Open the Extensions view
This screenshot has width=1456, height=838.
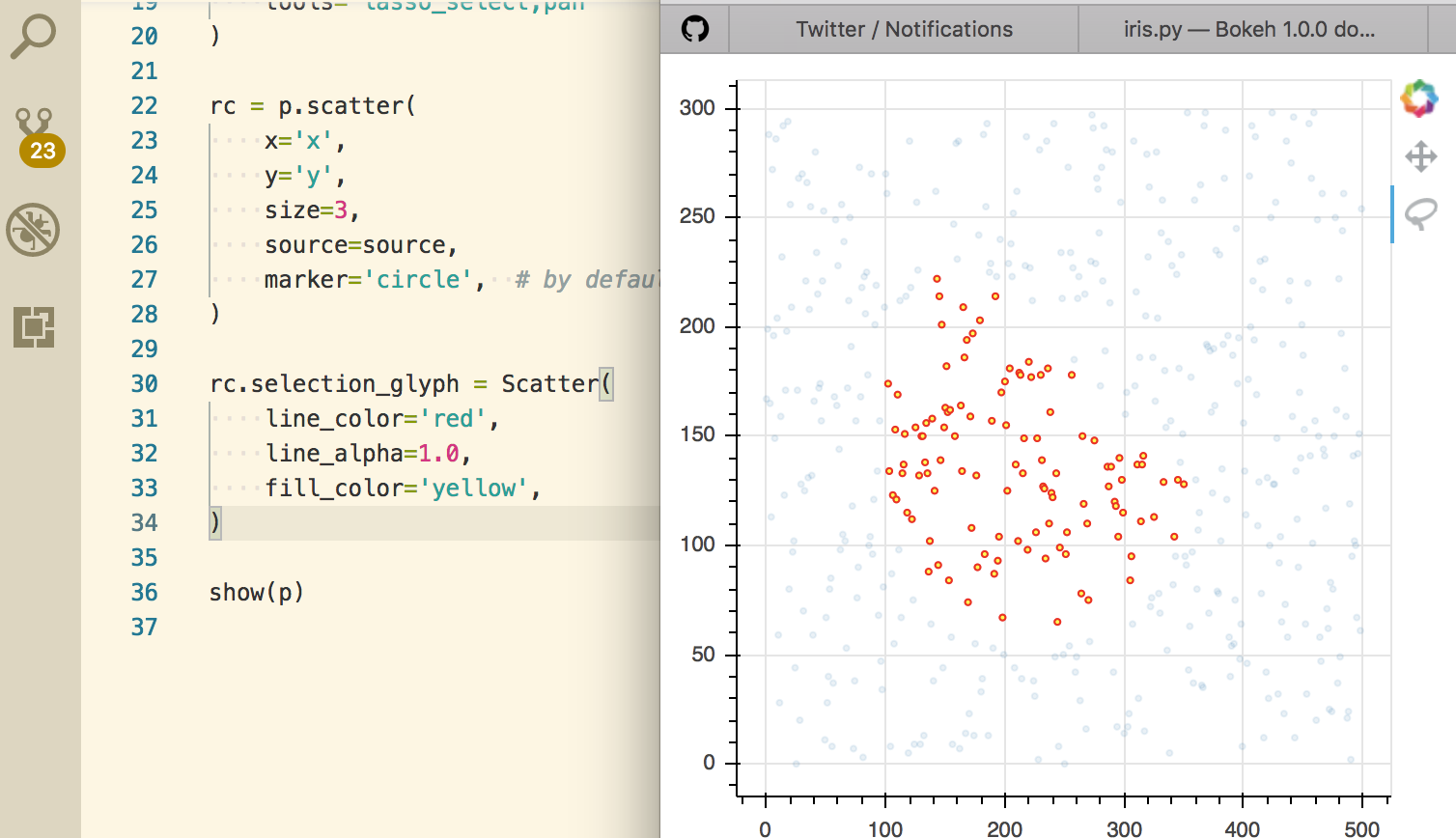pos(35,328)
